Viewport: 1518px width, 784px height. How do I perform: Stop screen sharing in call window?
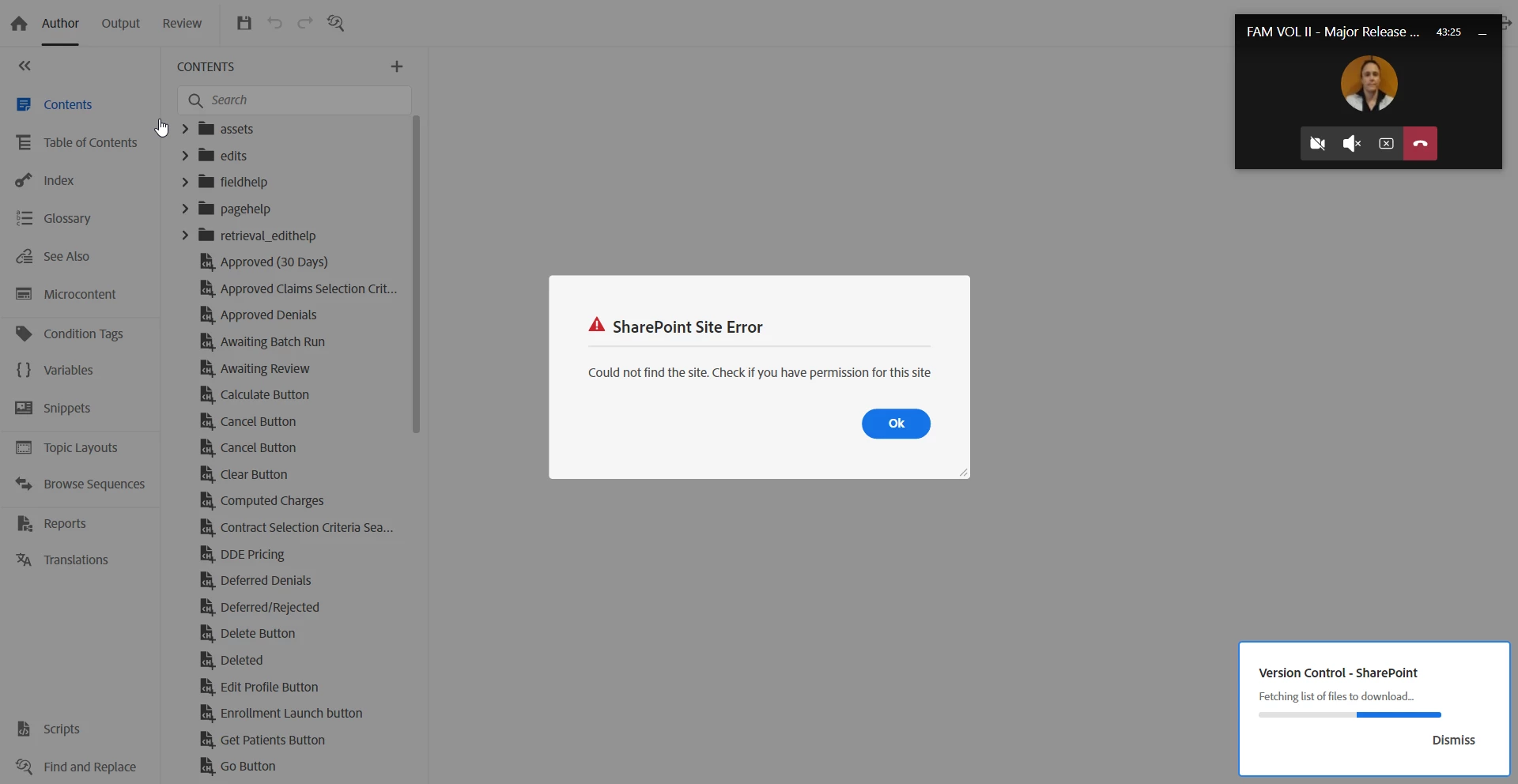1386,144
